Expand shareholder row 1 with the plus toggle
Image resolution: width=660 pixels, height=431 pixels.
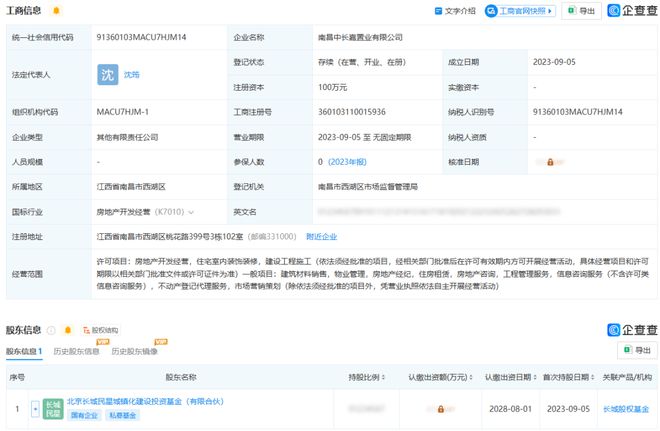click(x=35, y=408)
